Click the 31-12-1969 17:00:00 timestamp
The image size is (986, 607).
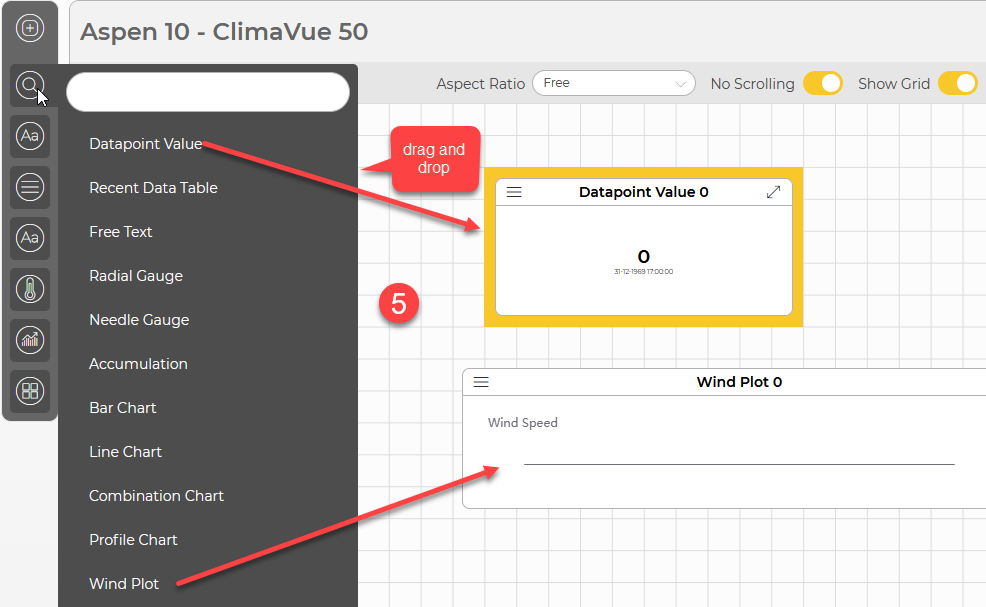click(643, 272)
